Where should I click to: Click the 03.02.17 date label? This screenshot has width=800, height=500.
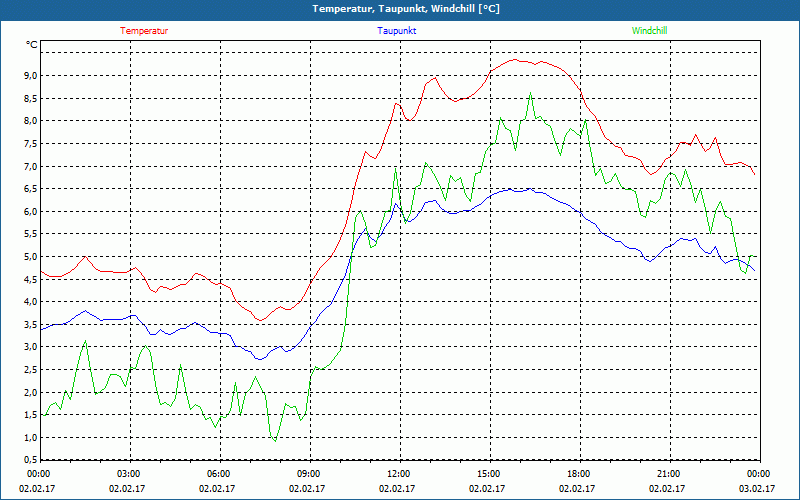tap(757, 488)
